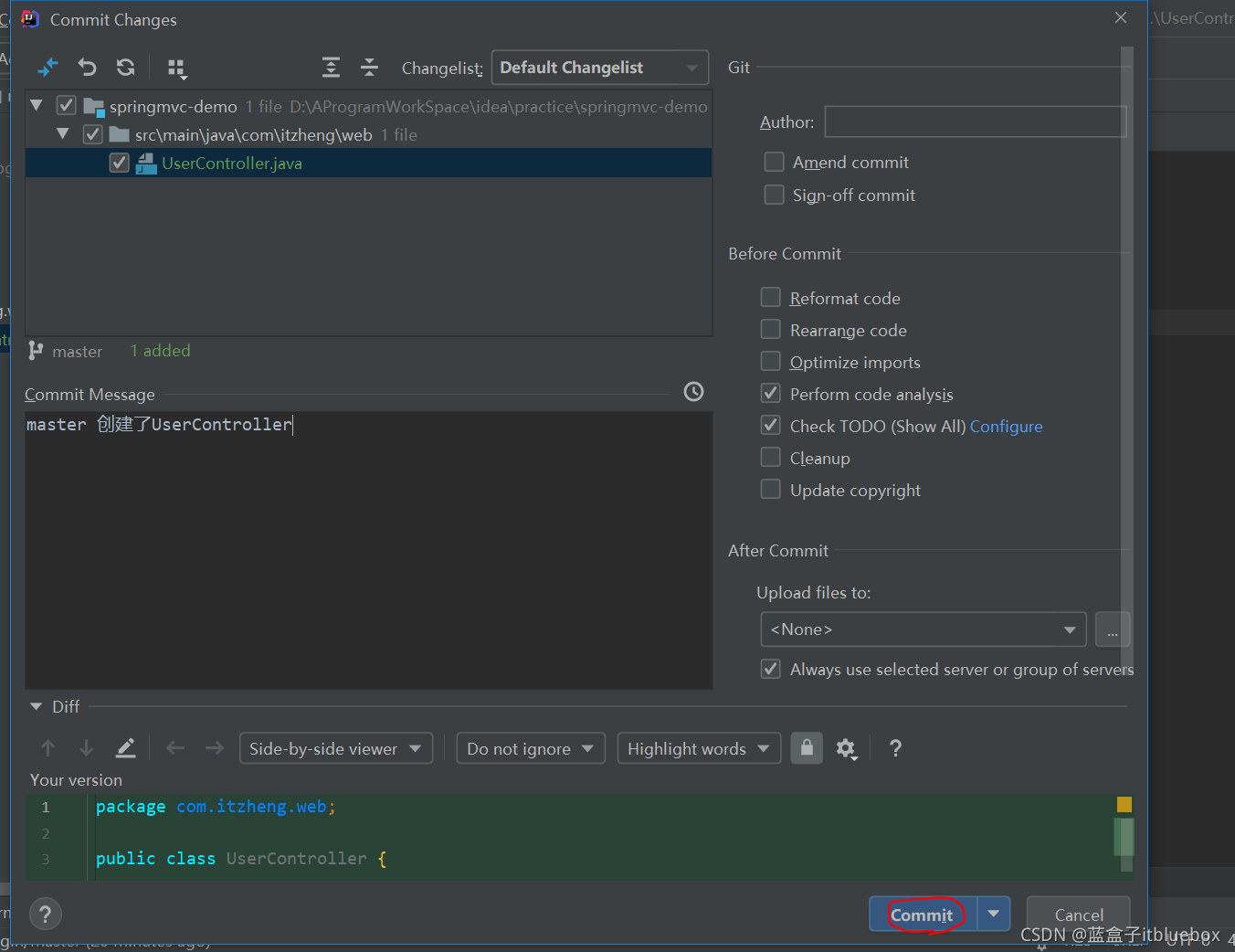
Task: Refresh the changes list
Action: [x=126, y=68]
